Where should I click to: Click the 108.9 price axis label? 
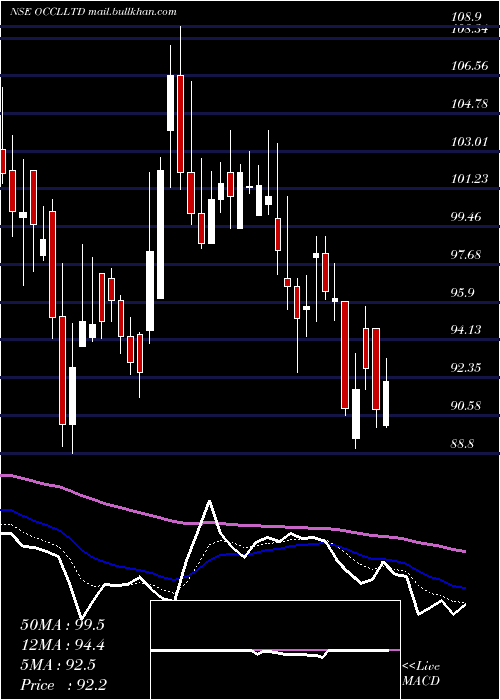pos(466,17)
